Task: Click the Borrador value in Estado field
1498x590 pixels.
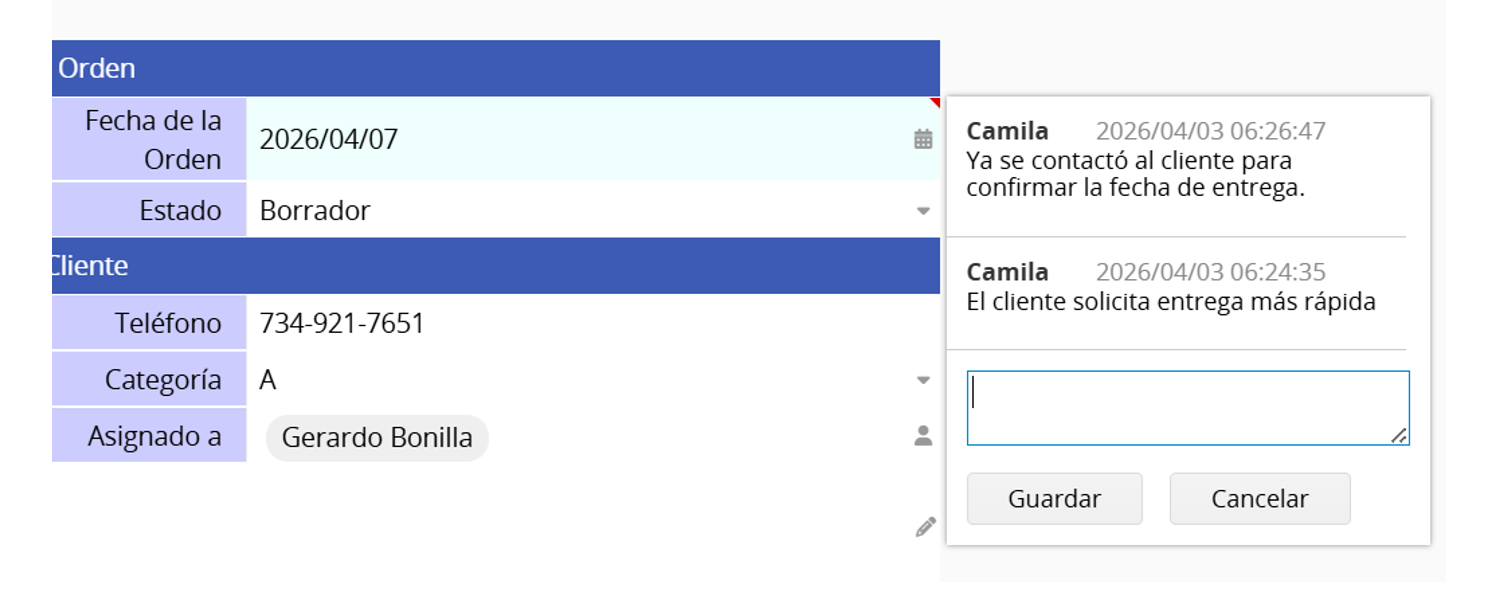Action: point(315,211)
